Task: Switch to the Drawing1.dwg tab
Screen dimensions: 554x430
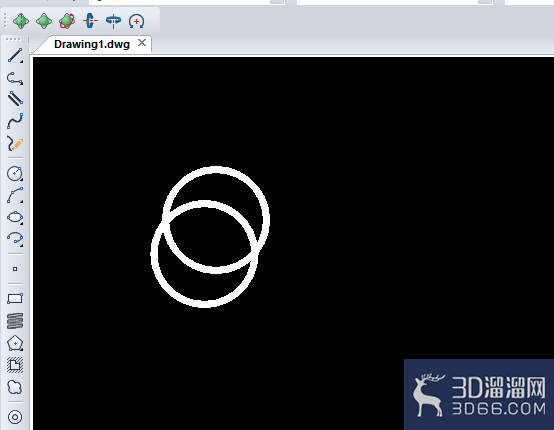Action: click(x=92, y=44)
